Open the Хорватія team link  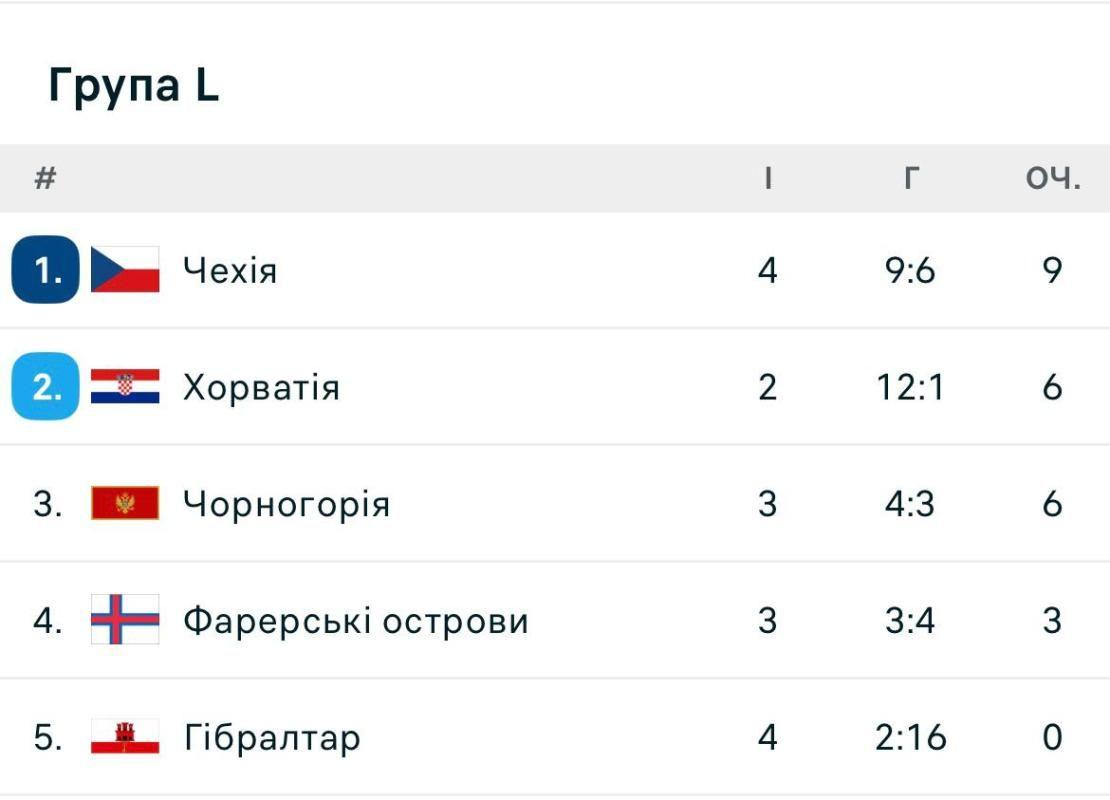261,387
